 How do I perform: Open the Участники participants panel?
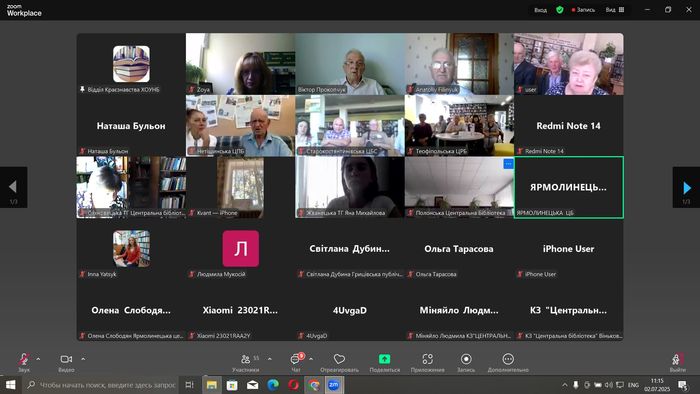coord(246,362)
